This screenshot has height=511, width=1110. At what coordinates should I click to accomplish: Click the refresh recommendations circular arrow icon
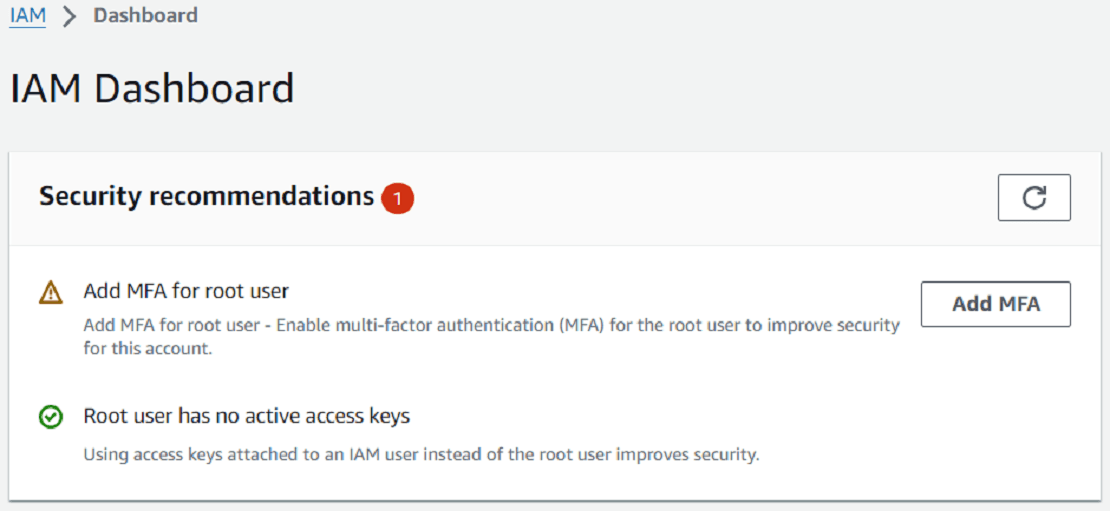pyautogui.click(x=1034, y=198)
